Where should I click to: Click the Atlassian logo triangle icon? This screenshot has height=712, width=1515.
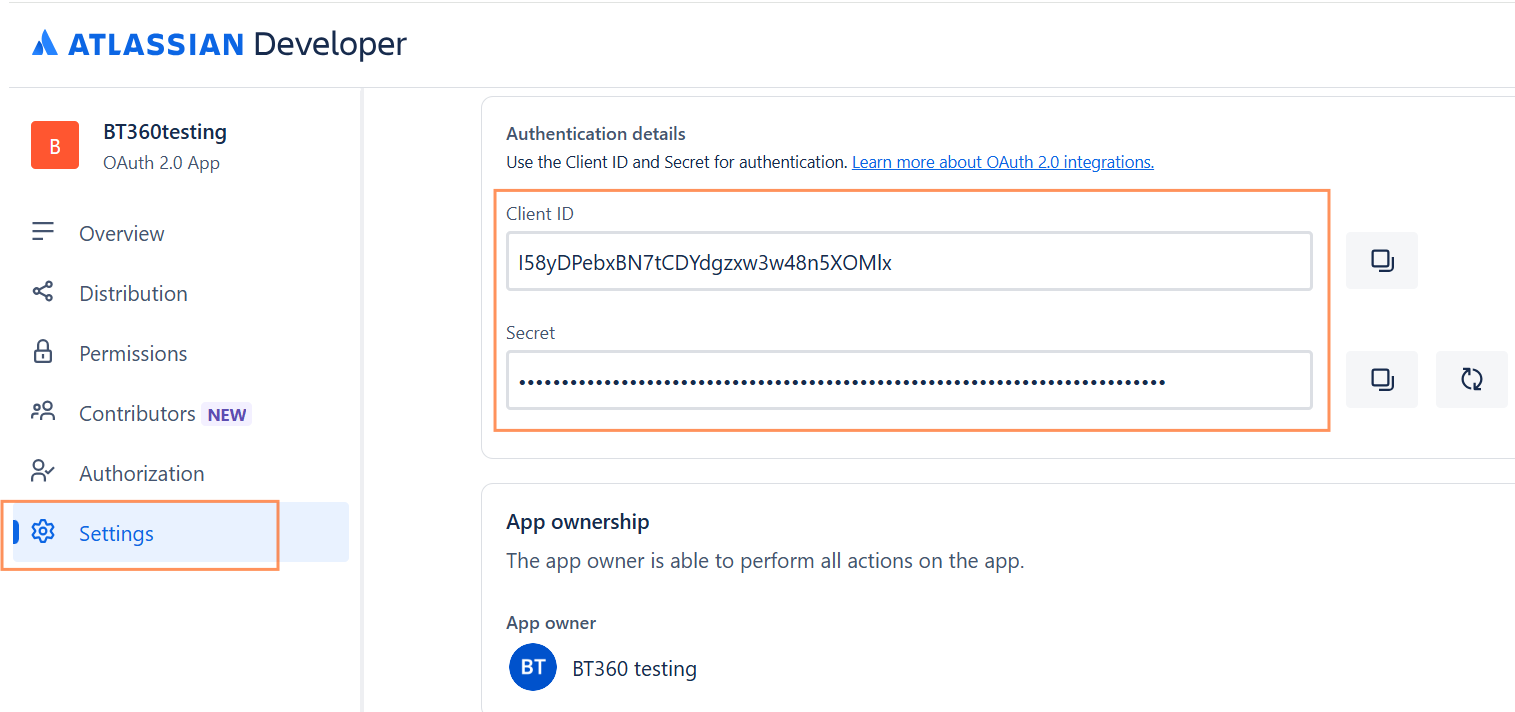pyautogui.click(x=45, y=43)
